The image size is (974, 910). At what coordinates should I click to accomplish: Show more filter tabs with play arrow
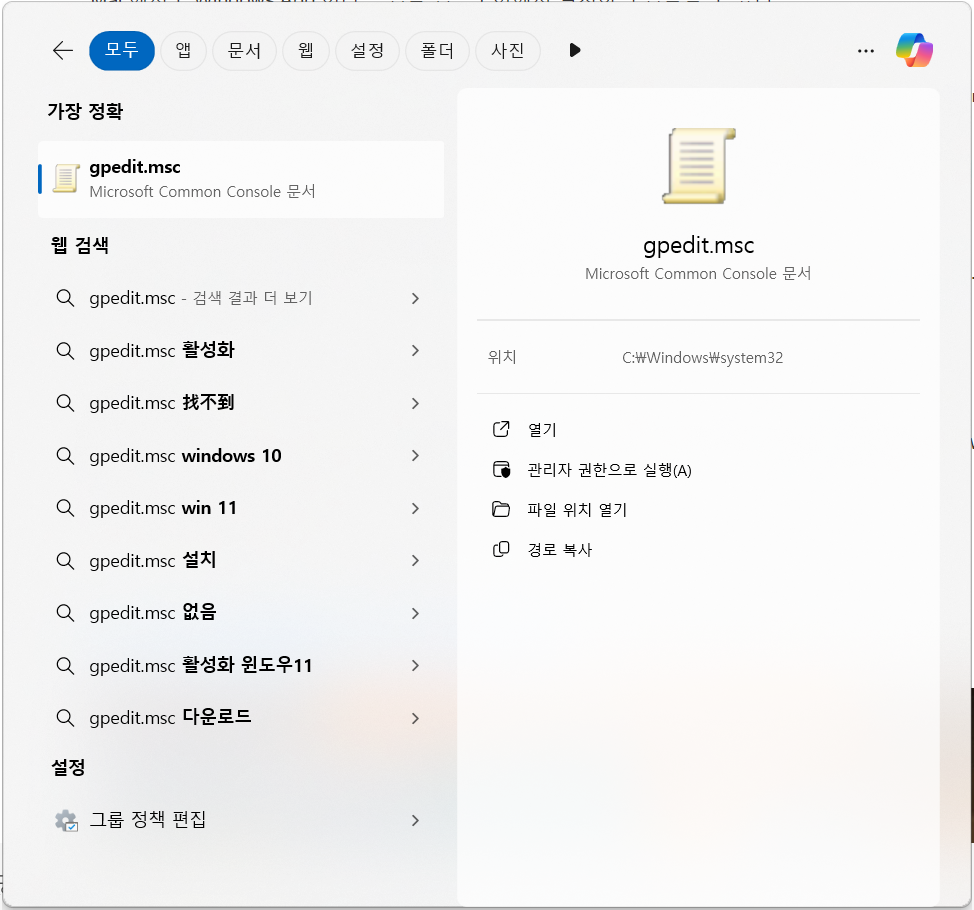[x=575, y=50]
